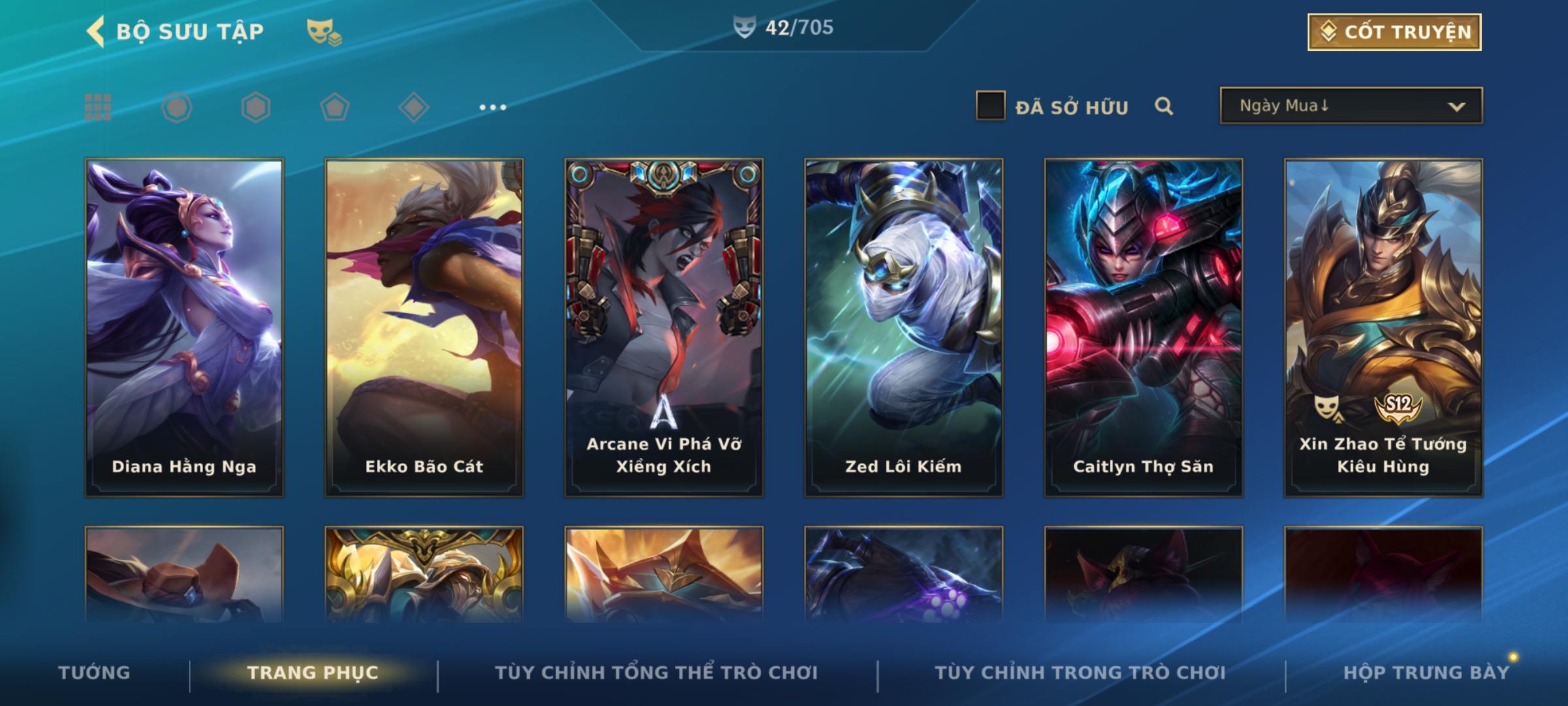
Task: Click the Cốt Truyện button
Action: tap(1394, 31)
